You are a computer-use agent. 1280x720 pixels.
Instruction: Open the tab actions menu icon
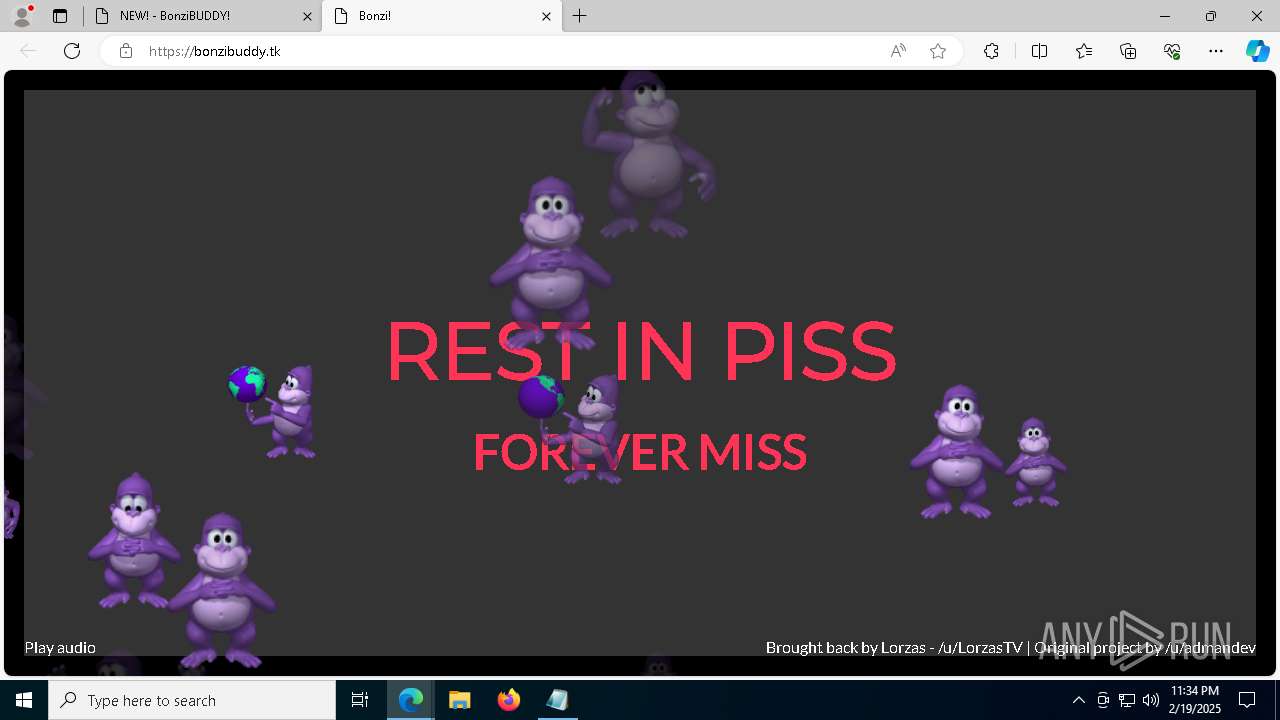60,16
